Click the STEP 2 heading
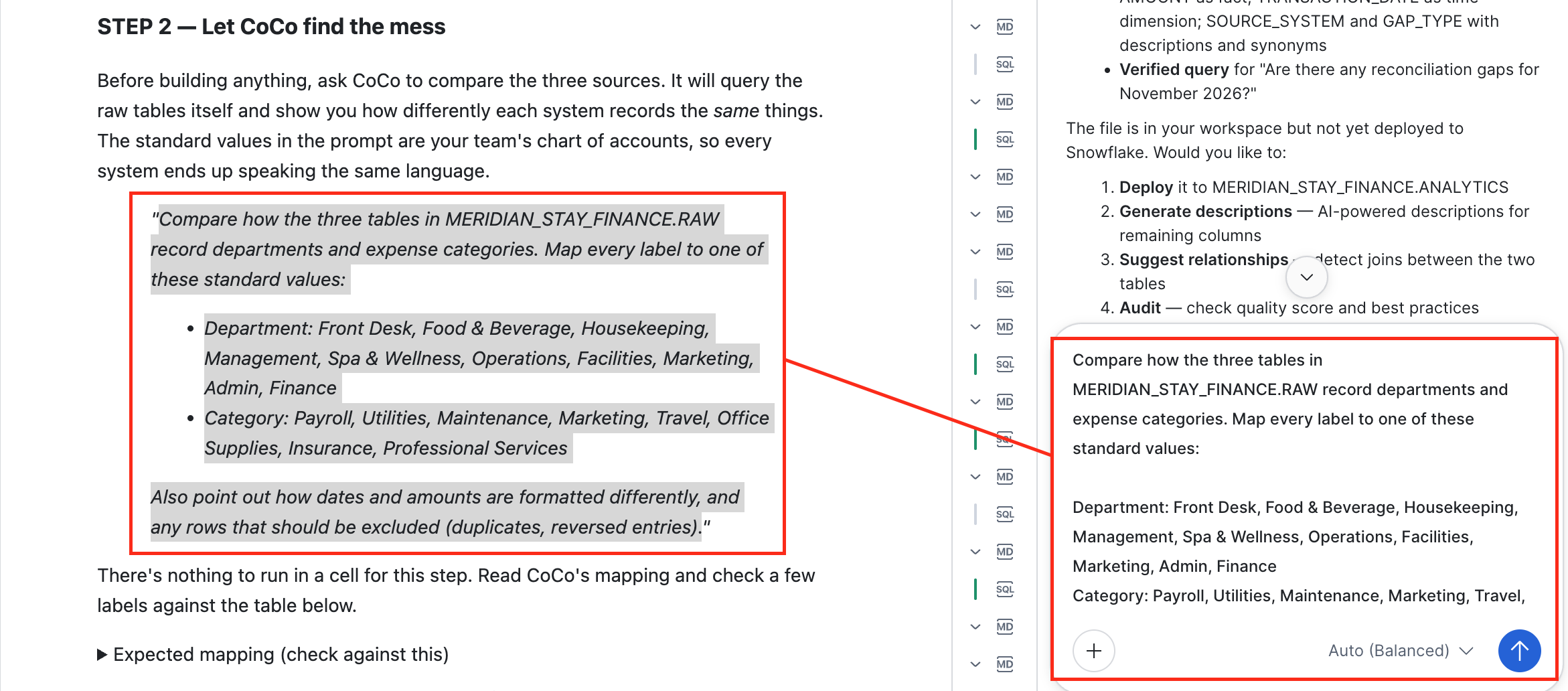1568x691 pixels. pos(271,27)
